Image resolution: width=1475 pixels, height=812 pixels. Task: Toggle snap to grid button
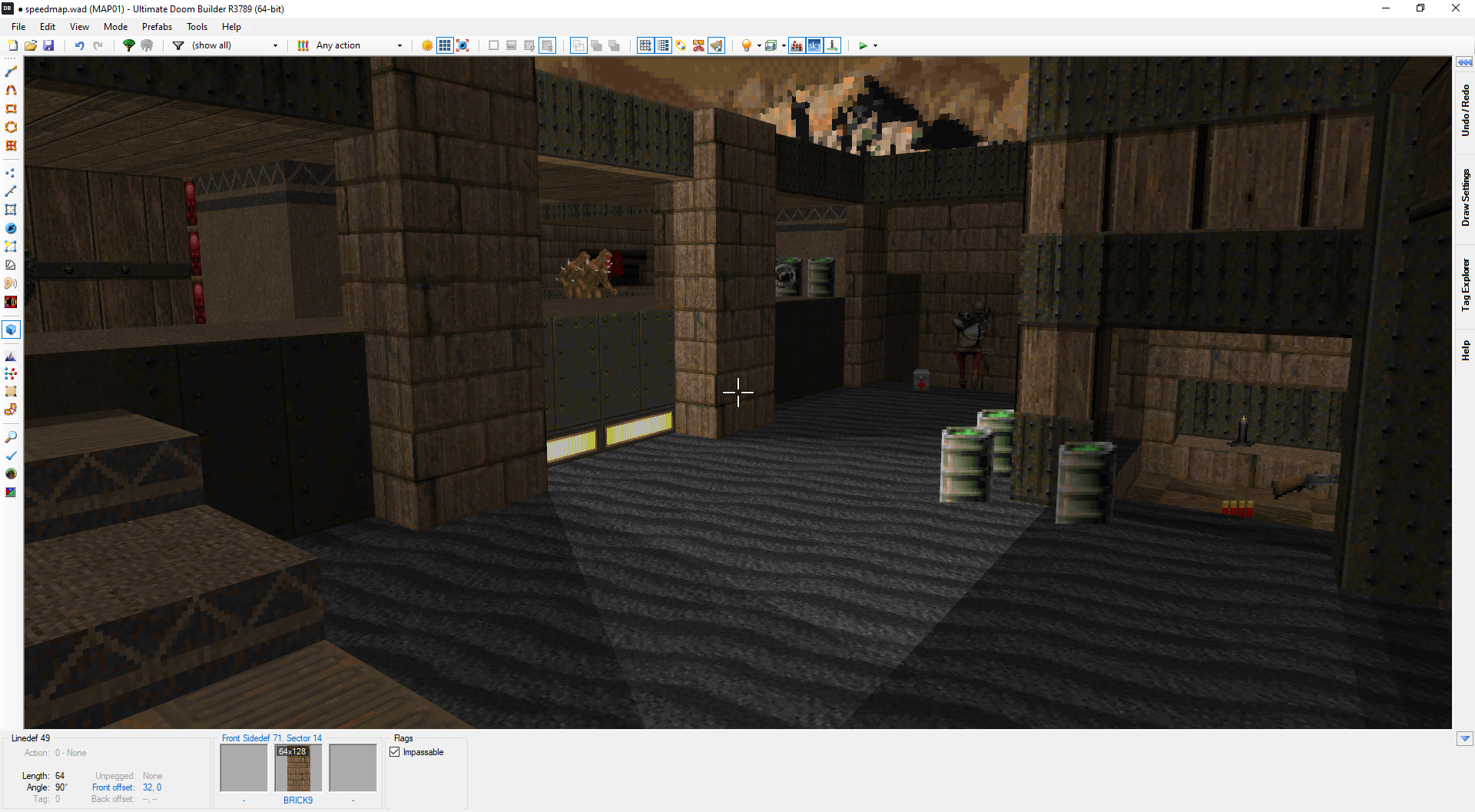click(645, 45)
